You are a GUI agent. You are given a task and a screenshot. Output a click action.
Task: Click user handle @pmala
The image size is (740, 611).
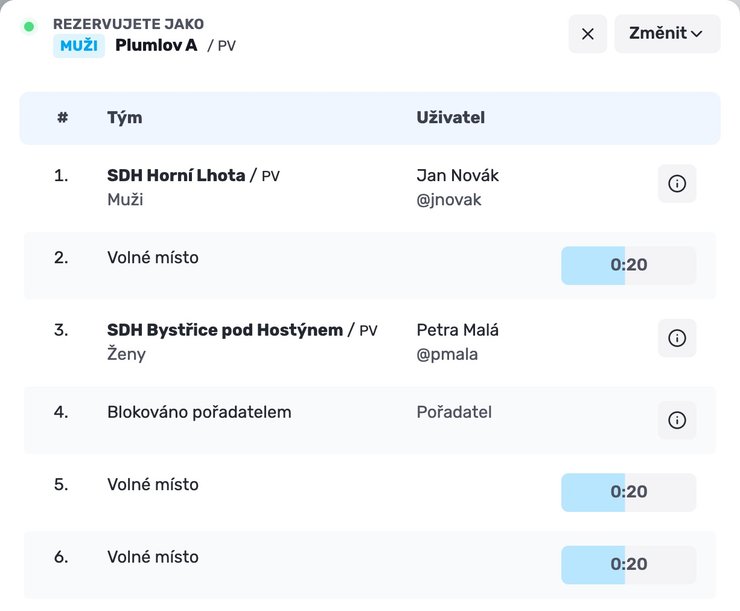point(447,354)
